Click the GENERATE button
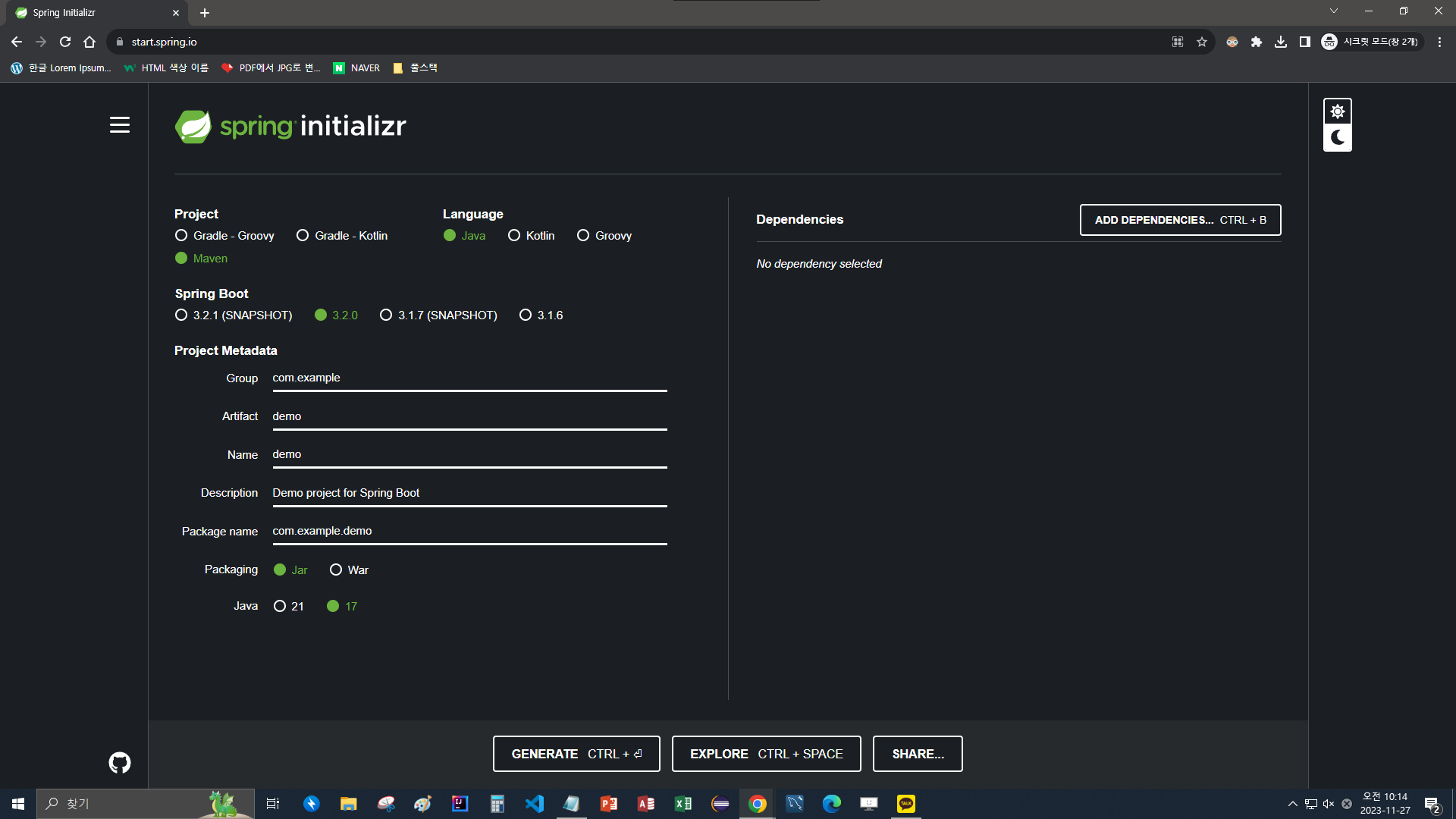The height and width of the screenshot is (819, 1456). point(576,754)
